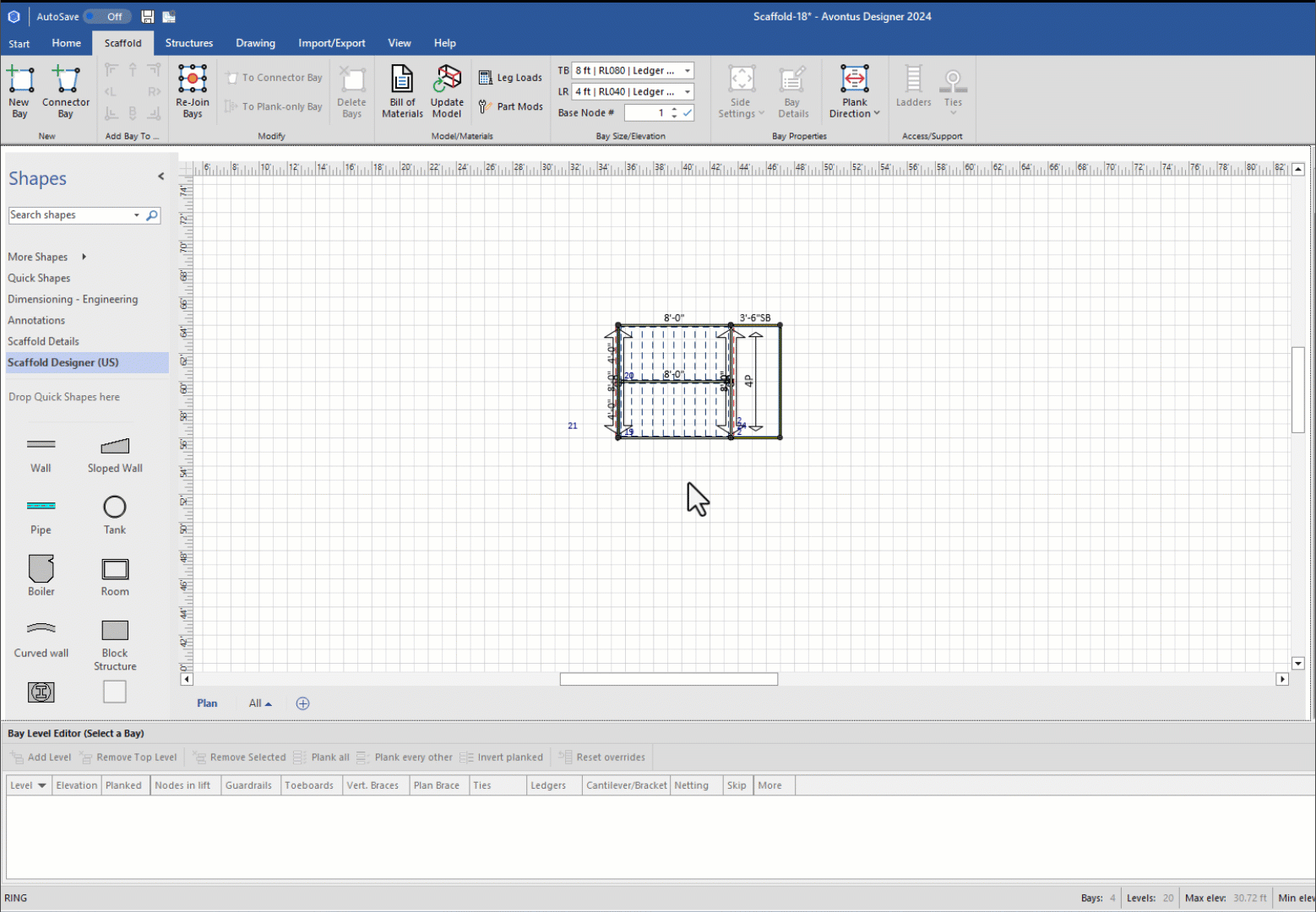Open Leg Loads
The image size is (1316, 912).
coord(510,78)
